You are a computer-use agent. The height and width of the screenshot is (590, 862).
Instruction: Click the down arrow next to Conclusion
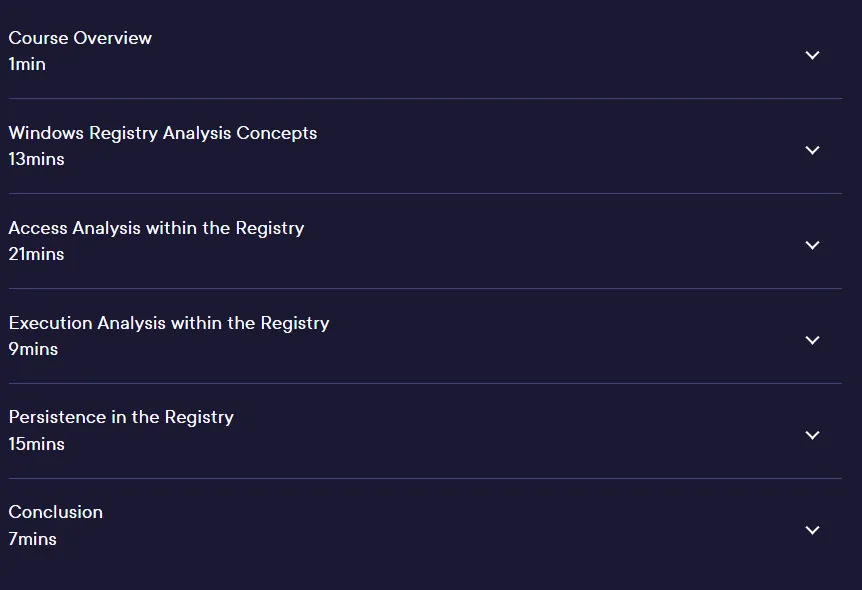pyautogui.click(x=812, y=530)
